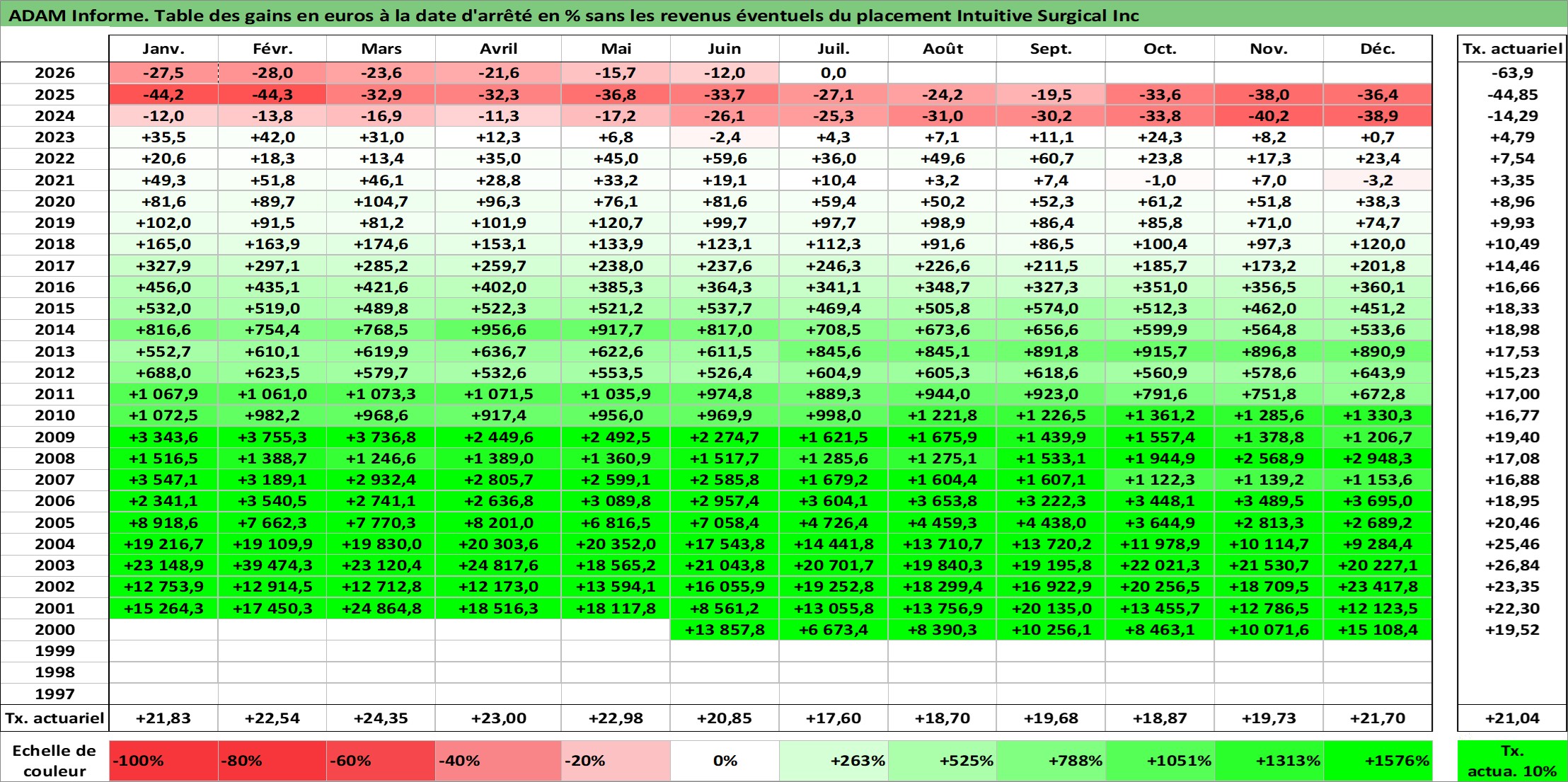
Task: Select the 'Mars' column header
Action: [x=381, y=49]
